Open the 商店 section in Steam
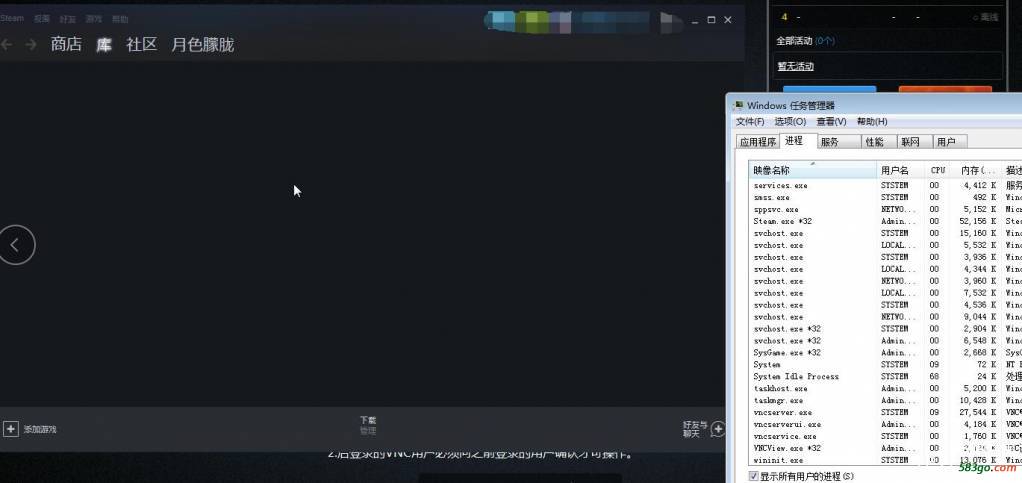This screenshot has width=1022, height=483. click(x=66, y=44)
